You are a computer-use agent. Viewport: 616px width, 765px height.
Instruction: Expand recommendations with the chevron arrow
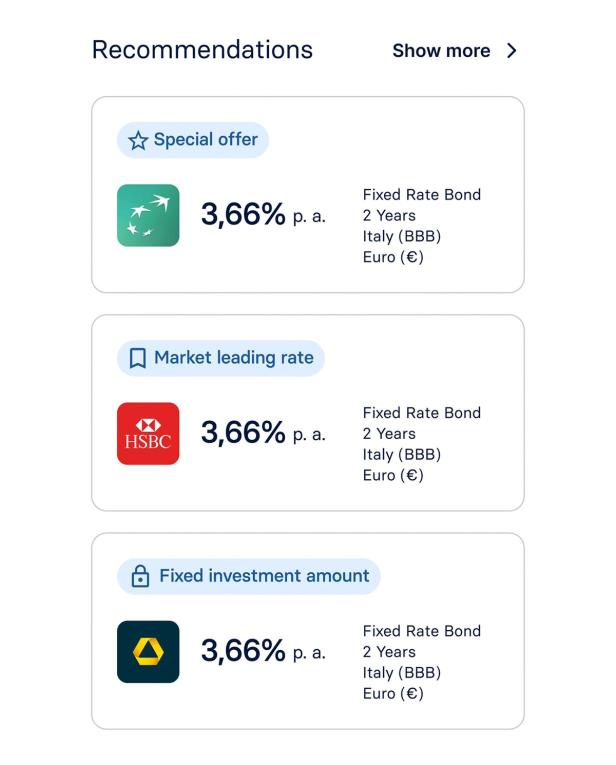point(512,51)
